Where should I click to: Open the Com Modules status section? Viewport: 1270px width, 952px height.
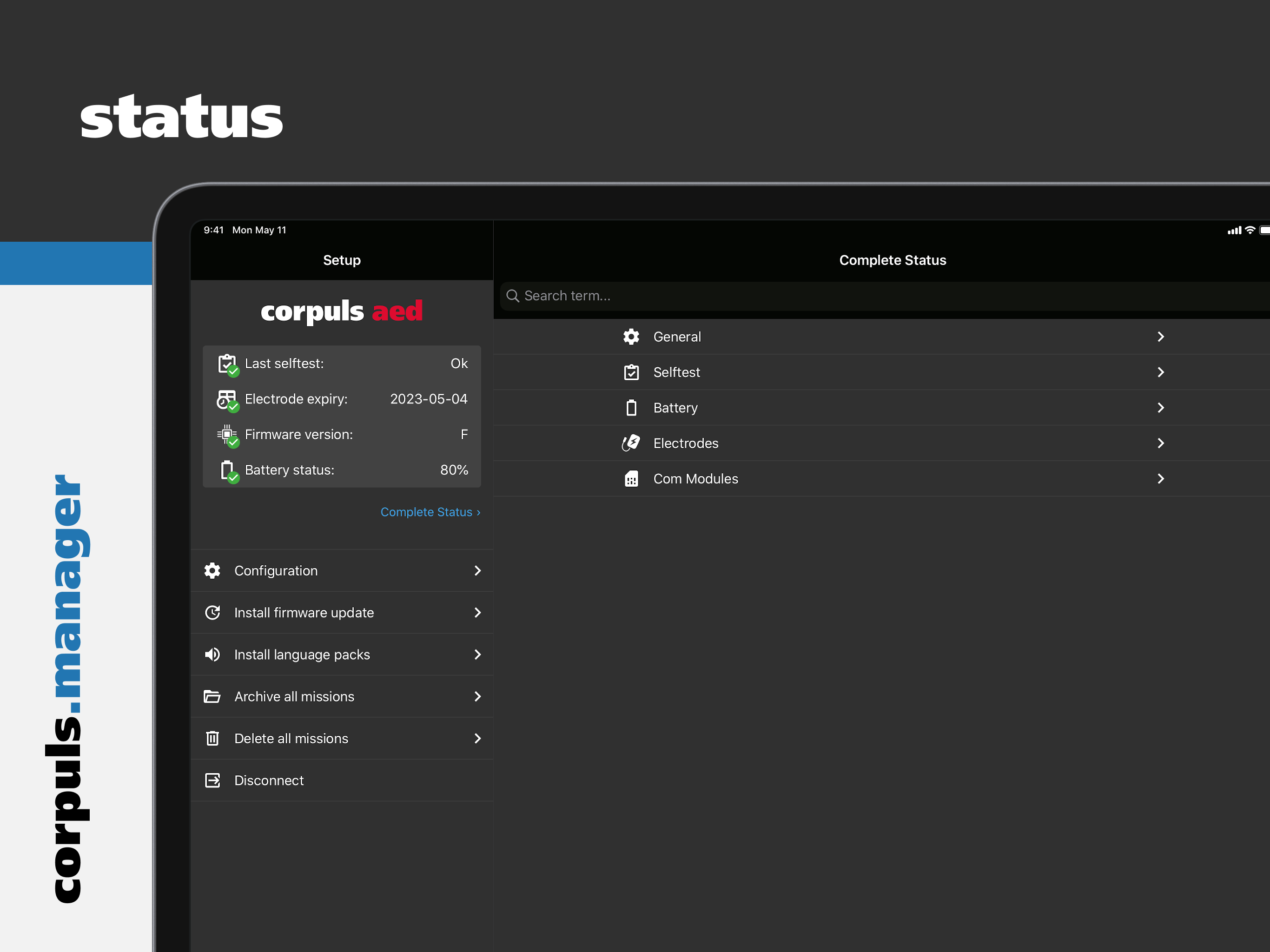click(882, 479)
